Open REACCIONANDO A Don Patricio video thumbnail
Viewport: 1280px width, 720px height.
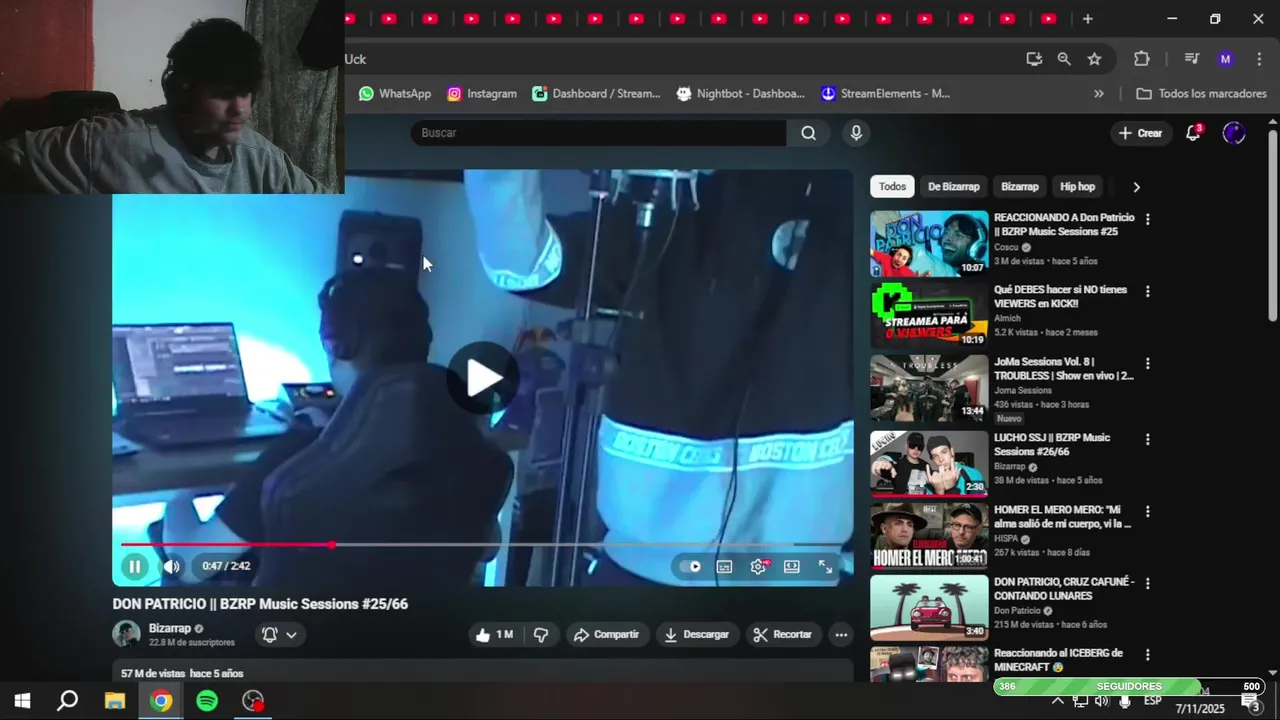(x=929, y=243)
